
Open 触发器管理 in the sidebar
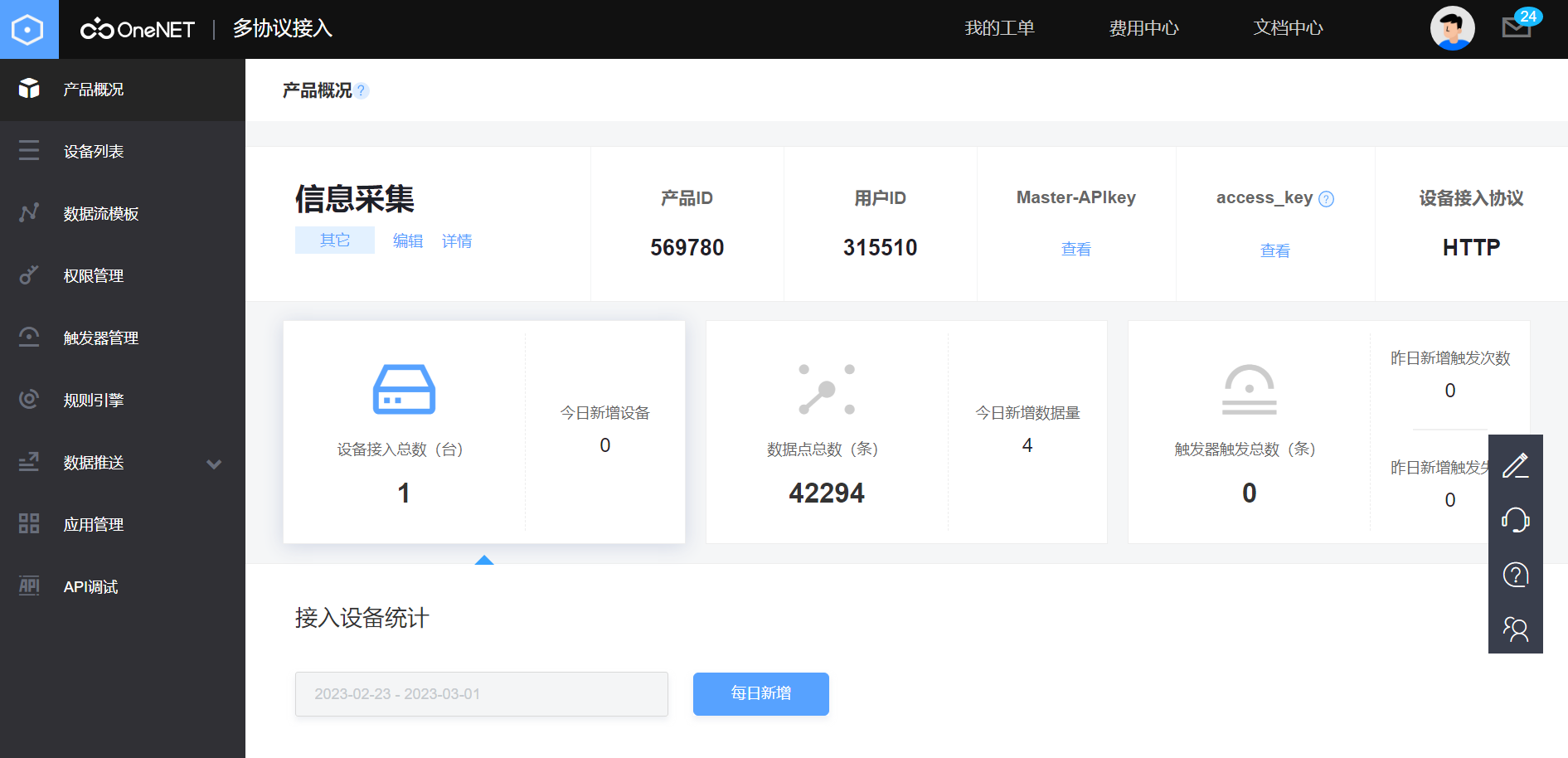click(123, 338)
